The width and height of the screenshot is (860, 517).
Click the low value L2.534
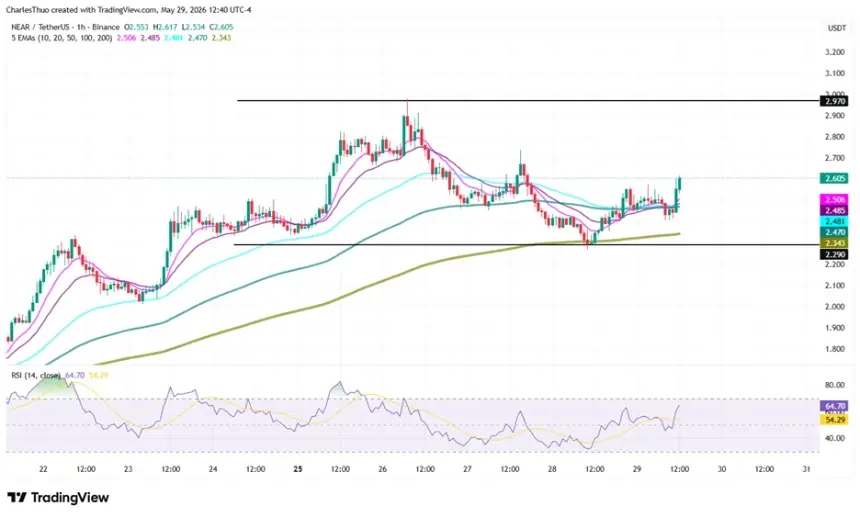click(194, 27)
